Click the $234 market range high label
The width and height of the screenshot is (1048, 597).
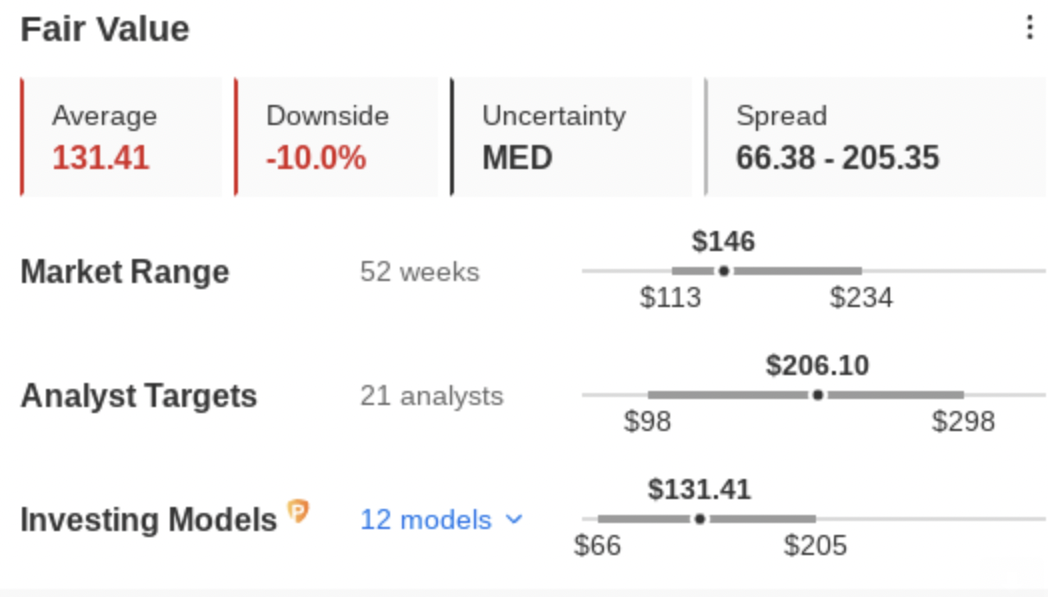861,298
